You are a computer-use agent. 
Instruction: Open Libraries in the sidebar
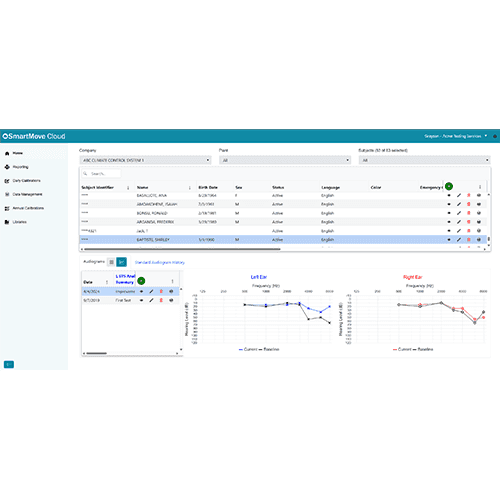tap(19, 222)
